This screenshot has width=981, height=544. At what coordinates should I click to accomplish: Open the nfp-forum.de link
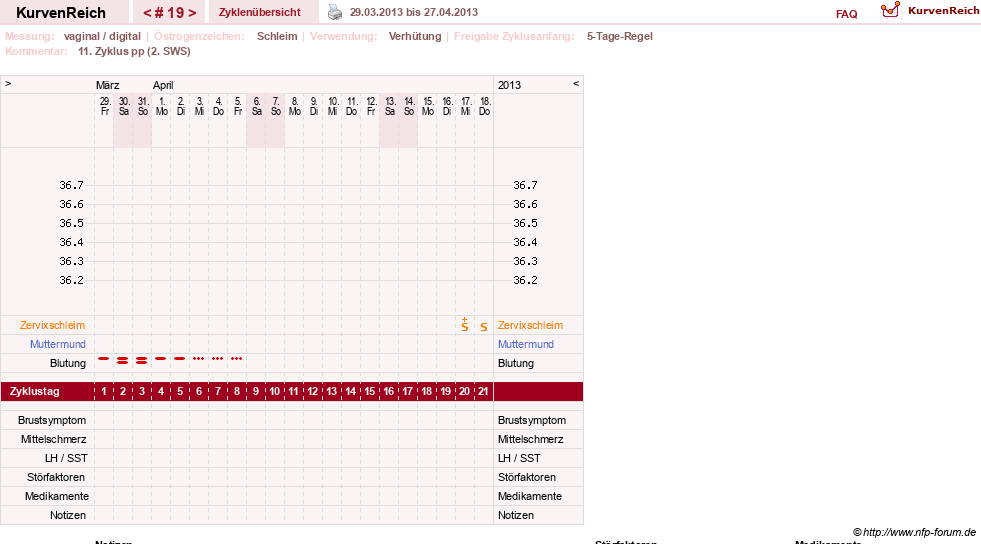(914, 532)
